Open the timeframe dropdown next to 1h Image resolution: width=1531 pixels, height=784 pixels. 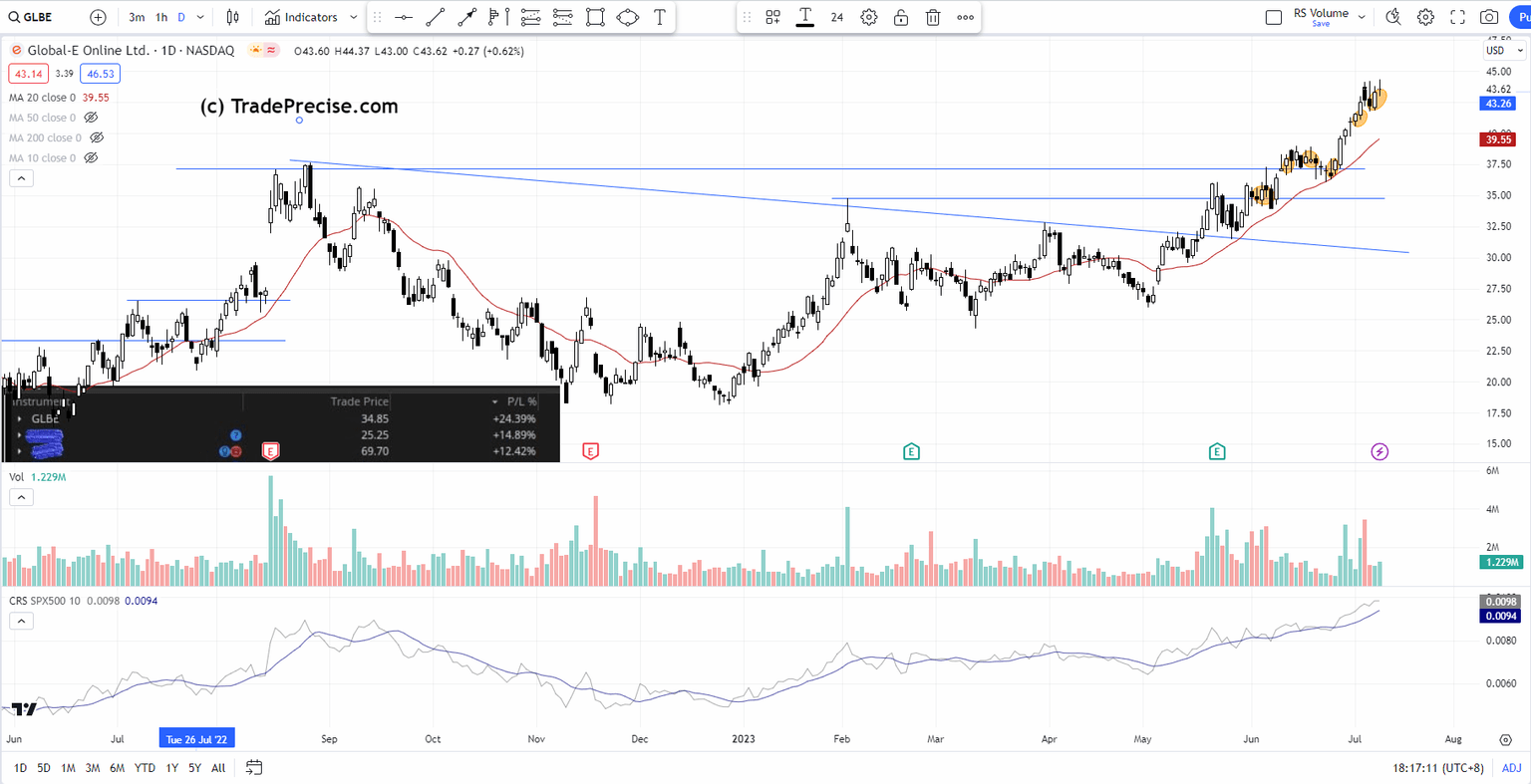click(x=198, y=17)
